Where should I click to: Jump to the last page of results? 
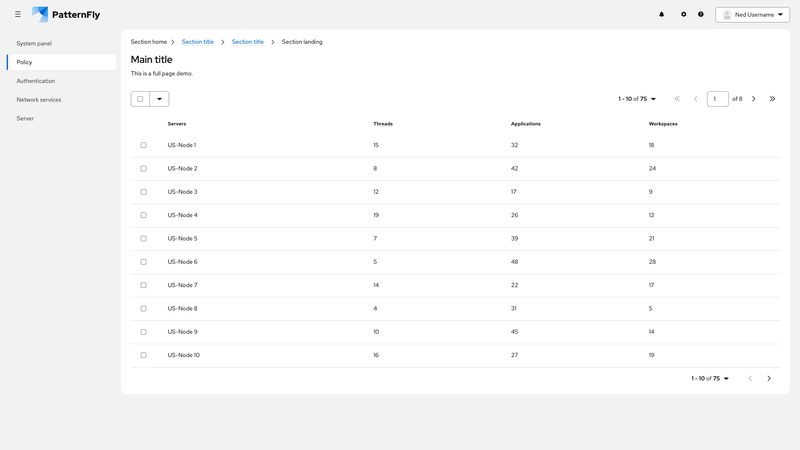point(772,99)
